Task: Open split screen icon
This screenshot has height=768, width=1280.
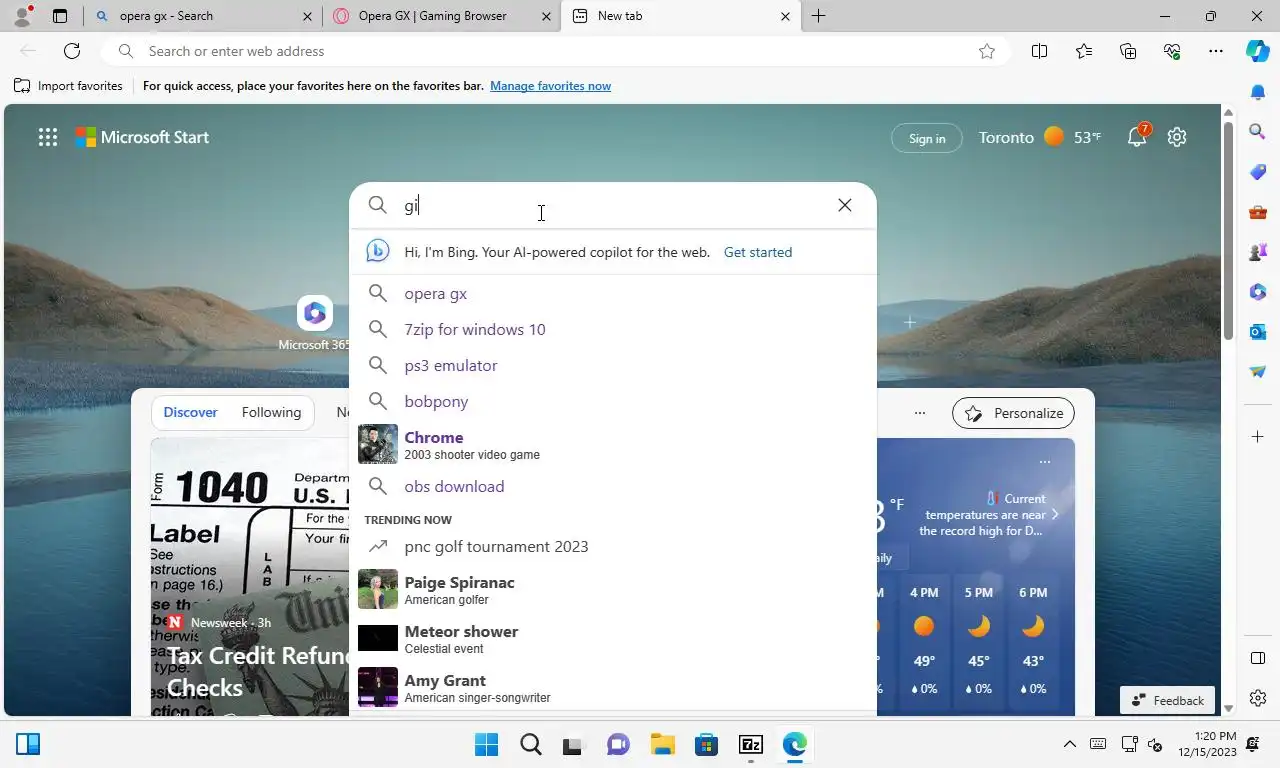Action: (1039, 51)
